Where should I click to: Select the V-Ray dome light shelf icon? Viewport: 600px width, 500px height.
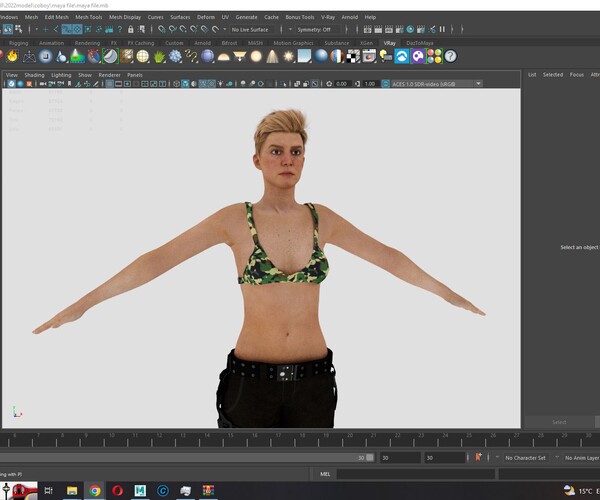223,57
